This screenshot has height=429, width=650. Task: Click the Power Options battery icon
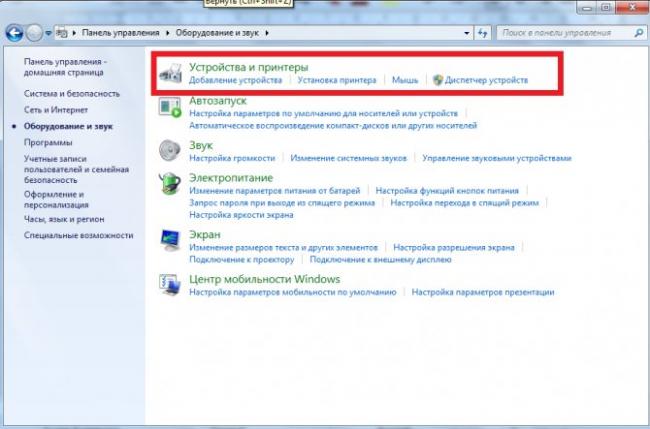170,183
